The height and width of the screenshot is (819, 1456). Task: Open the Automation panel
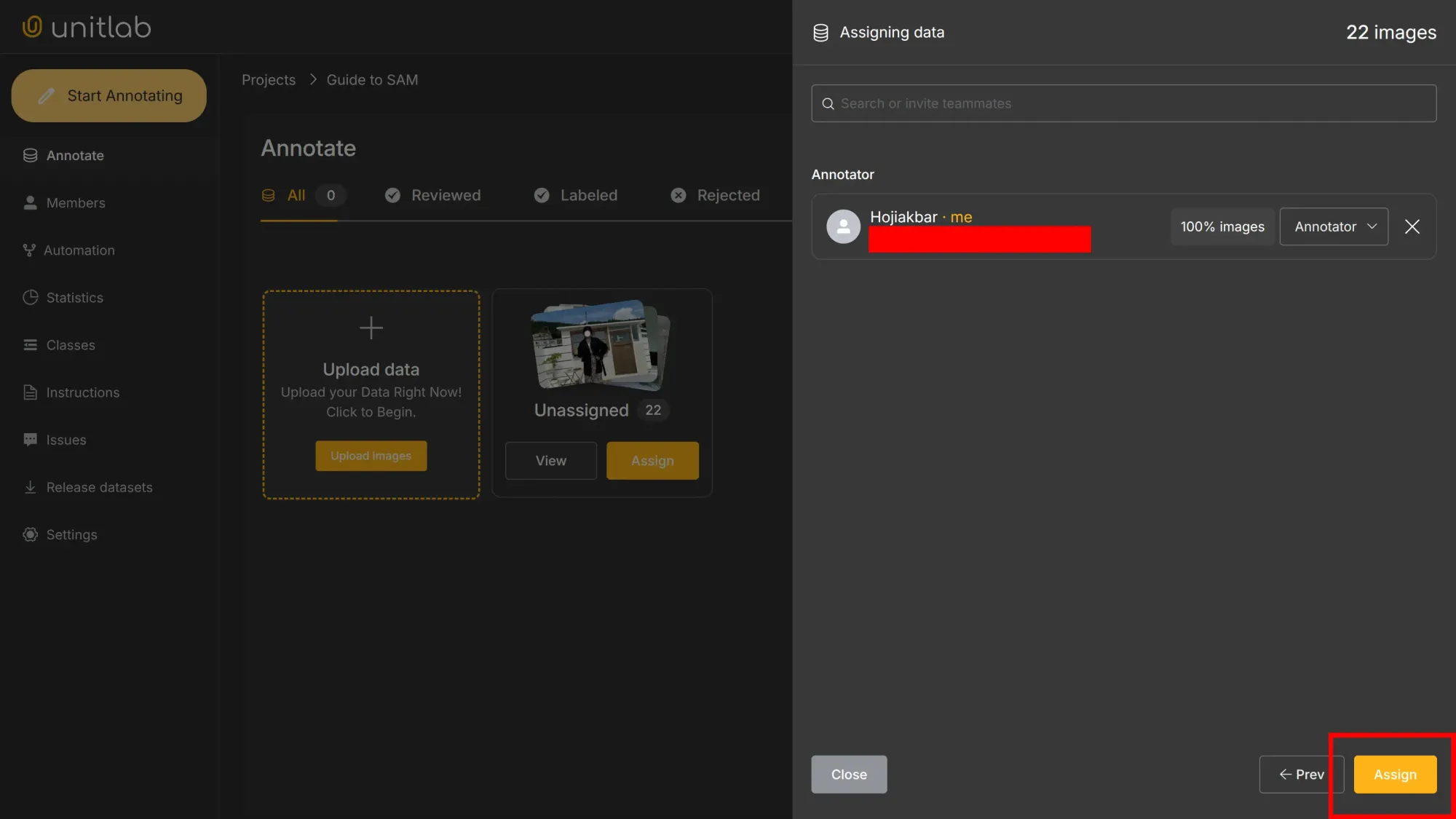pos(79,250)
